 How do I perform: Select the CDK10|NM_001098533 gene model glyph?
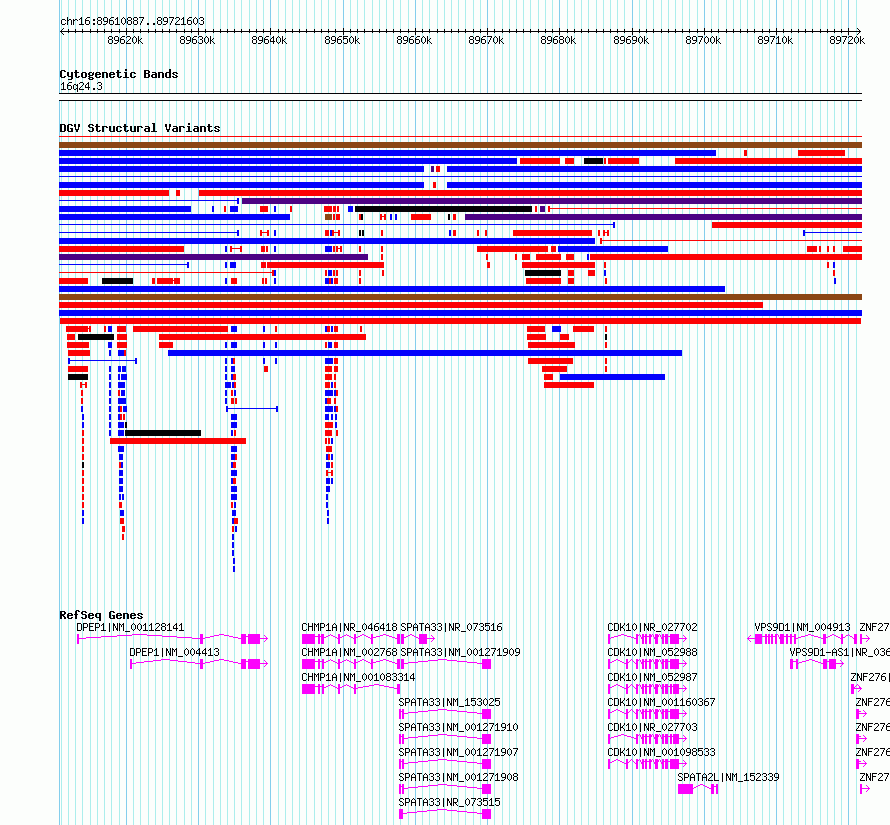(x=647, y=764)
